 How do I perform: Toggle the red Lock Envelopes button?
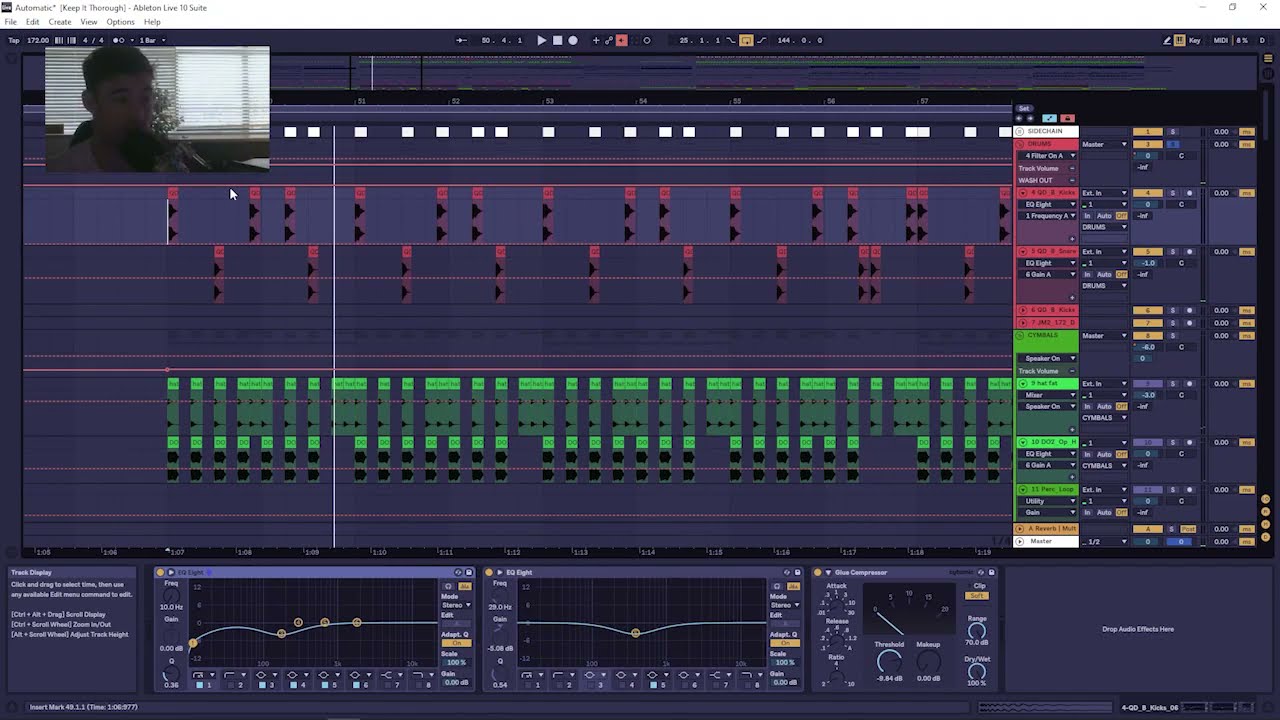(x=1066, y=118)
